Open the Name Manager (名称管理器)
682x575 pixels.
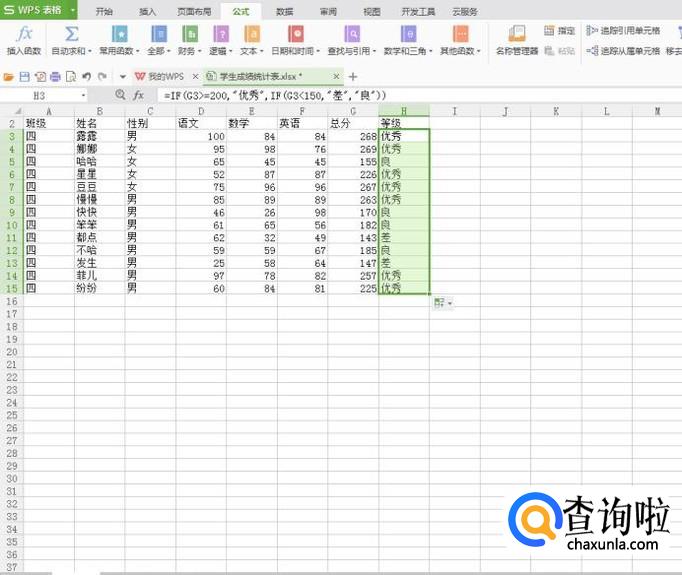point(517,40)
